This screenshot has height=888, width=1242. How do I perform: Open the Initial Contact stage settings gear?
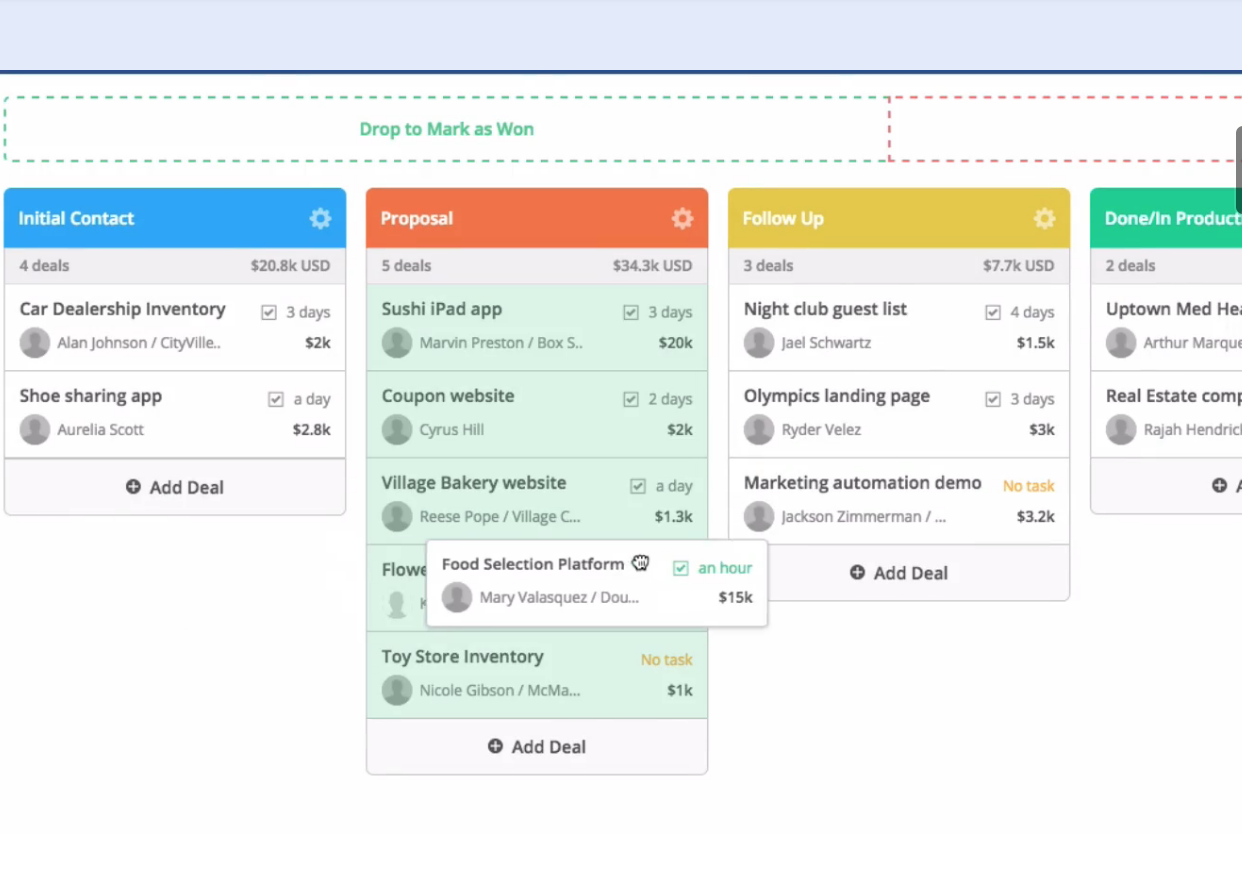tap(320, 218)
